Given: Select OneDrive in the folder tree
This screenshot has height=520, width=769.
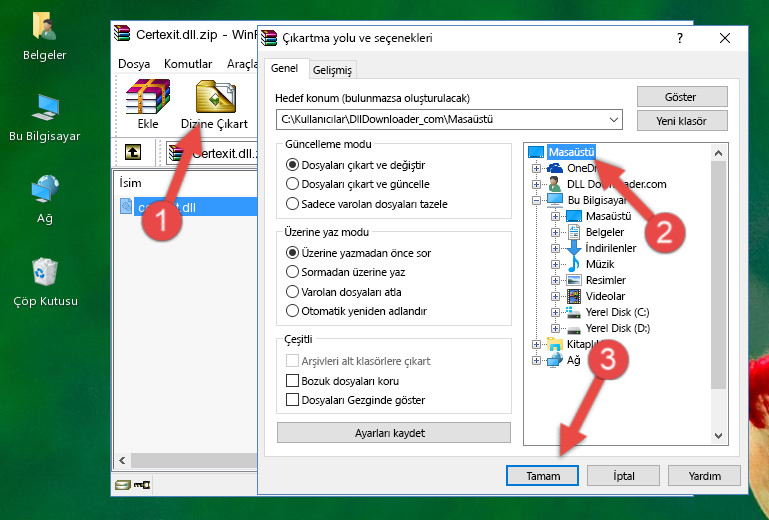Looking at the screenshot, I should [x=581, y=168].
